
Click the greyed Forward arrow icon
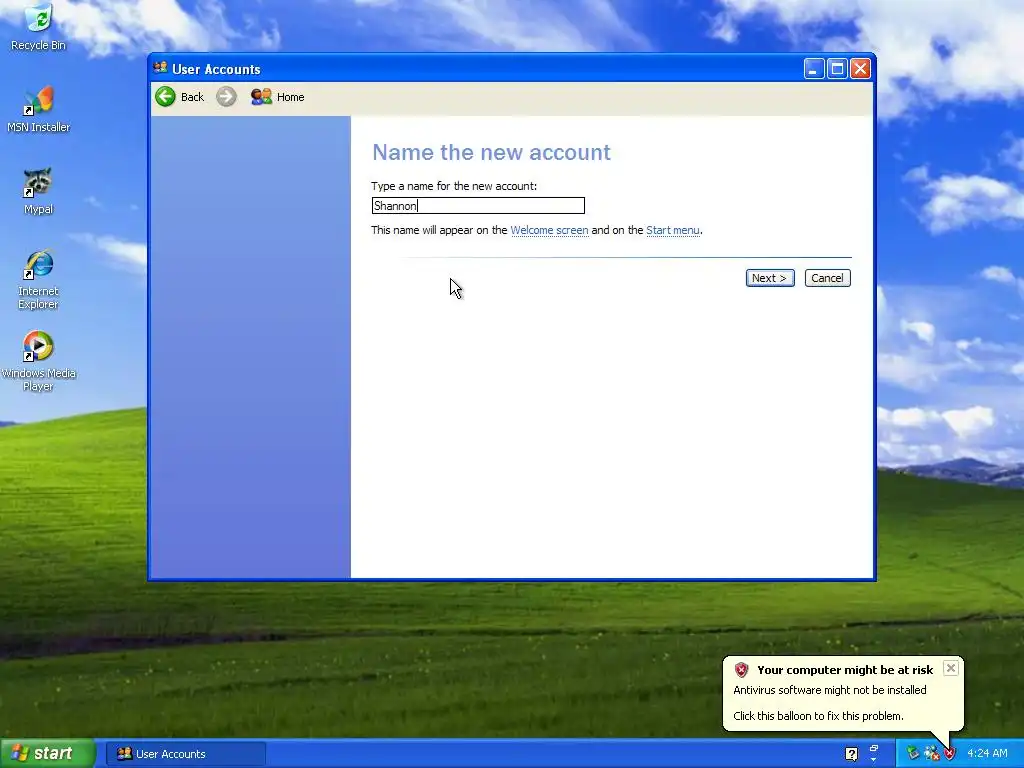click(x=226, y=97)
